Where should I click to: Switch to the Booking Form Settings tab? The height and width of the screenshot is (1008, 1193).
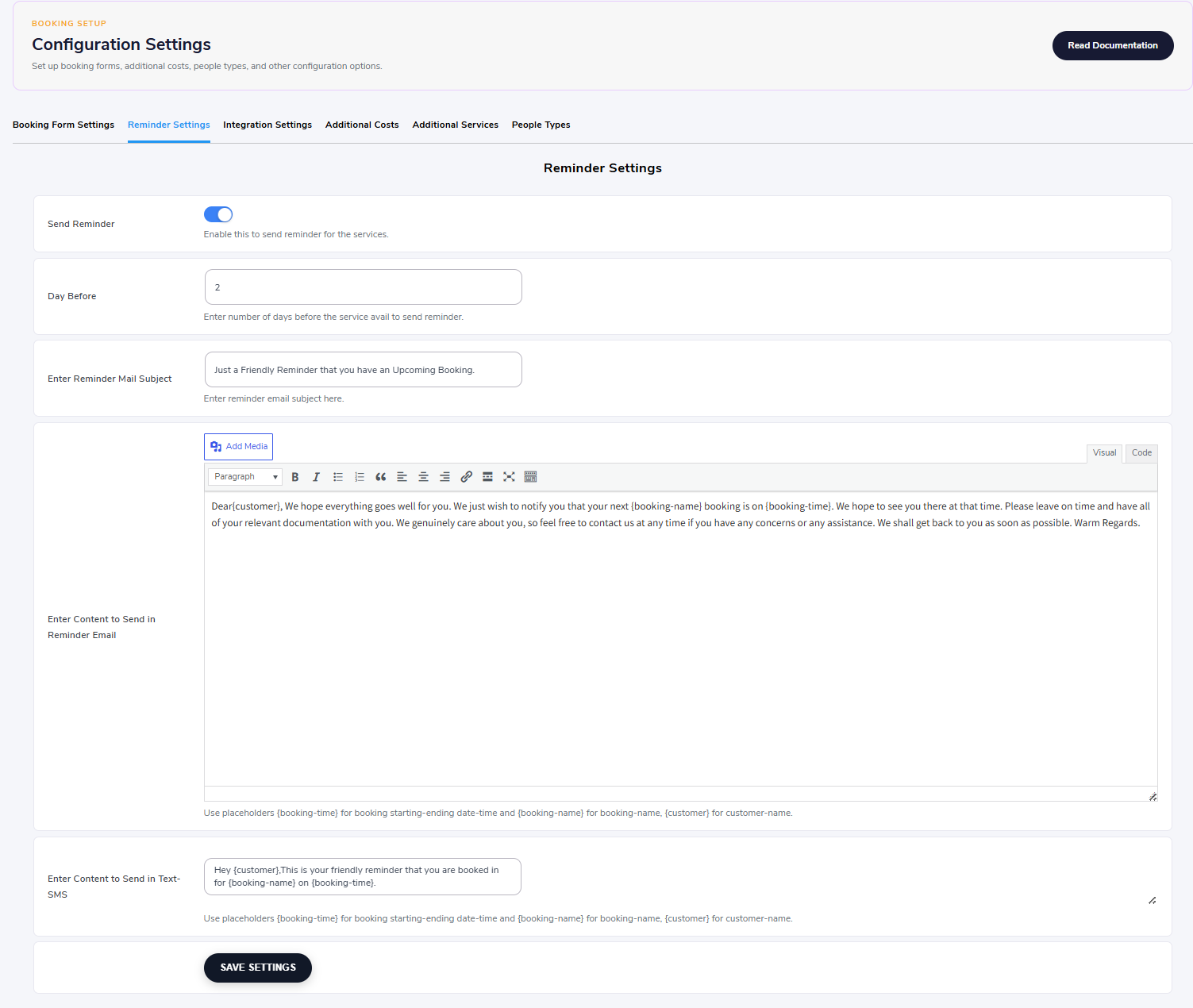click(x=63, y=125)
